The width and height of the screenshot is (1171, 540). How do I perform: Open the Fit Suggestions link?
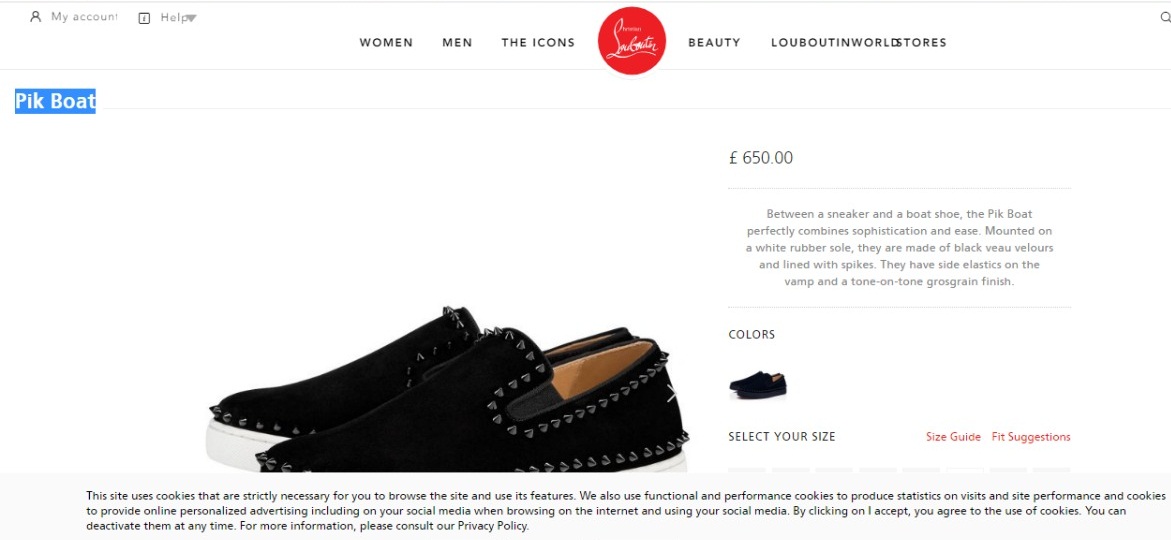(1031, 437)
